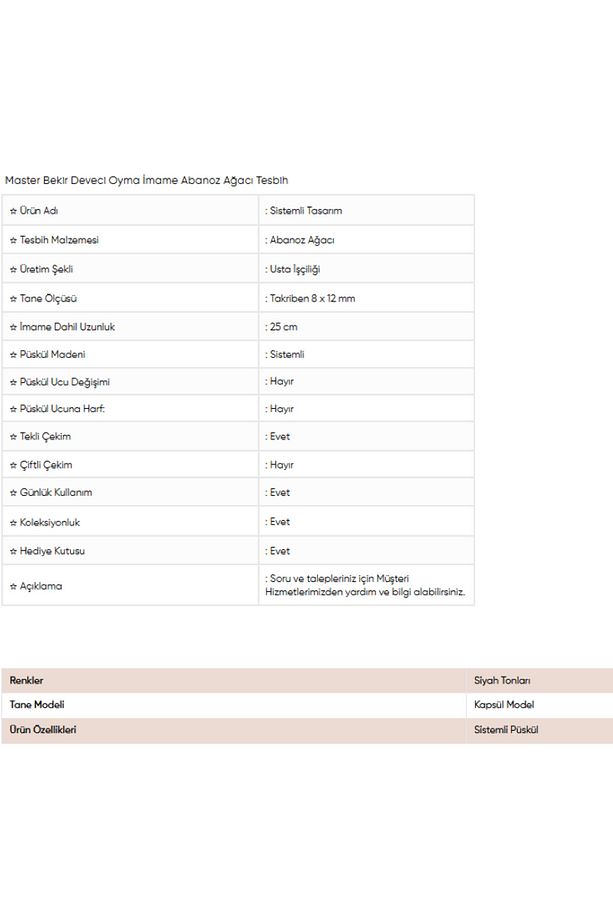The height and width of the screenshot is (920, 613).
Task: Click the product title 'Master Bekir Deveci Oyma İmame Abanoz Ağacı Tesbih'
Action: [x=147, y=180]
